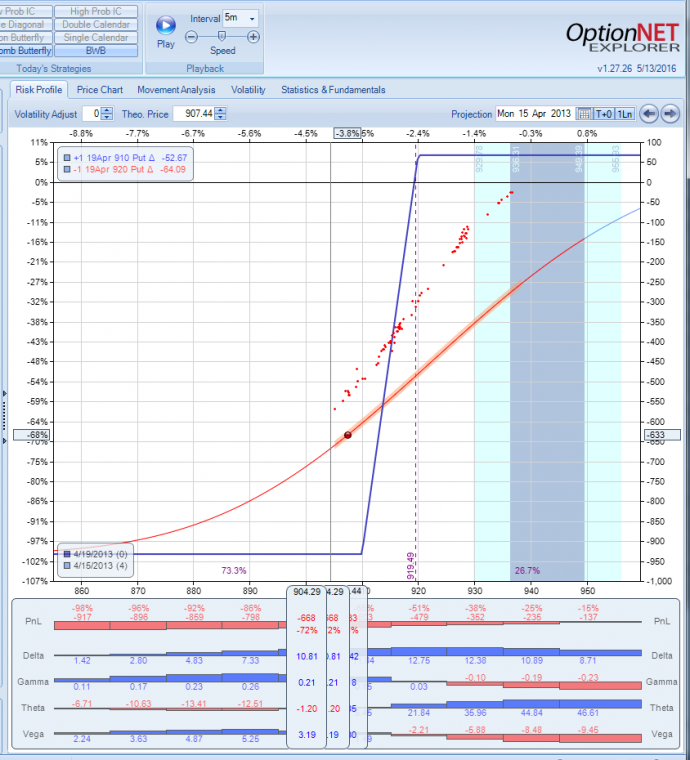Image resolution: width=690 pixels, height=760 pixels.
Task: Increase Theo. Price with up arrow
Action: pyautogui.click(x=220, y=111)
